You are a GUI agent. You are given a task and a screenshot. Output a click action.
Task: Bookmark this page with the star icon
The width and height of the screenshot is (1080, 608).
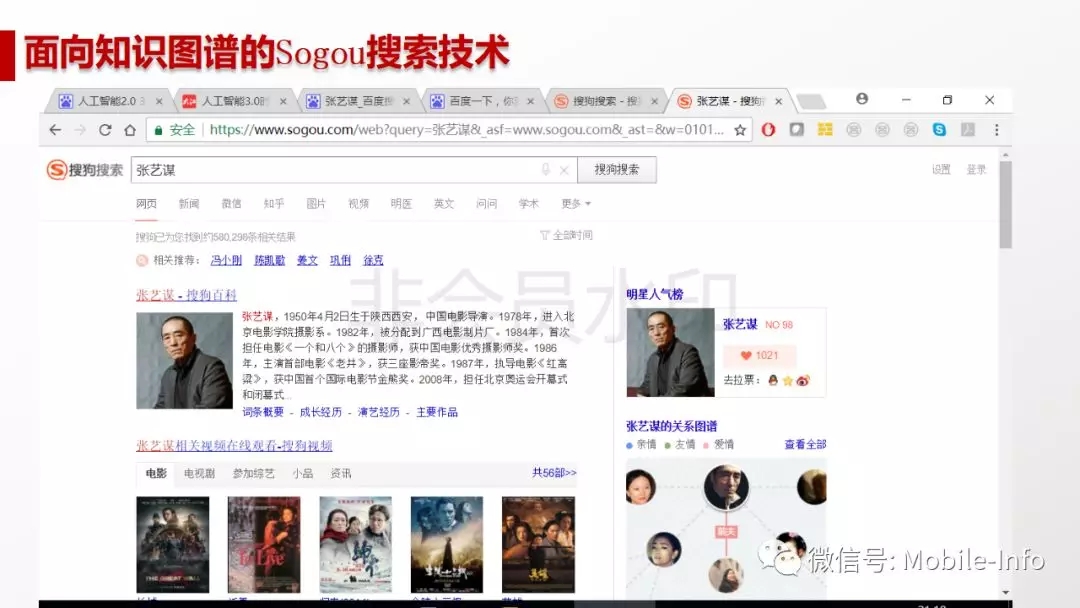point(740,129)
